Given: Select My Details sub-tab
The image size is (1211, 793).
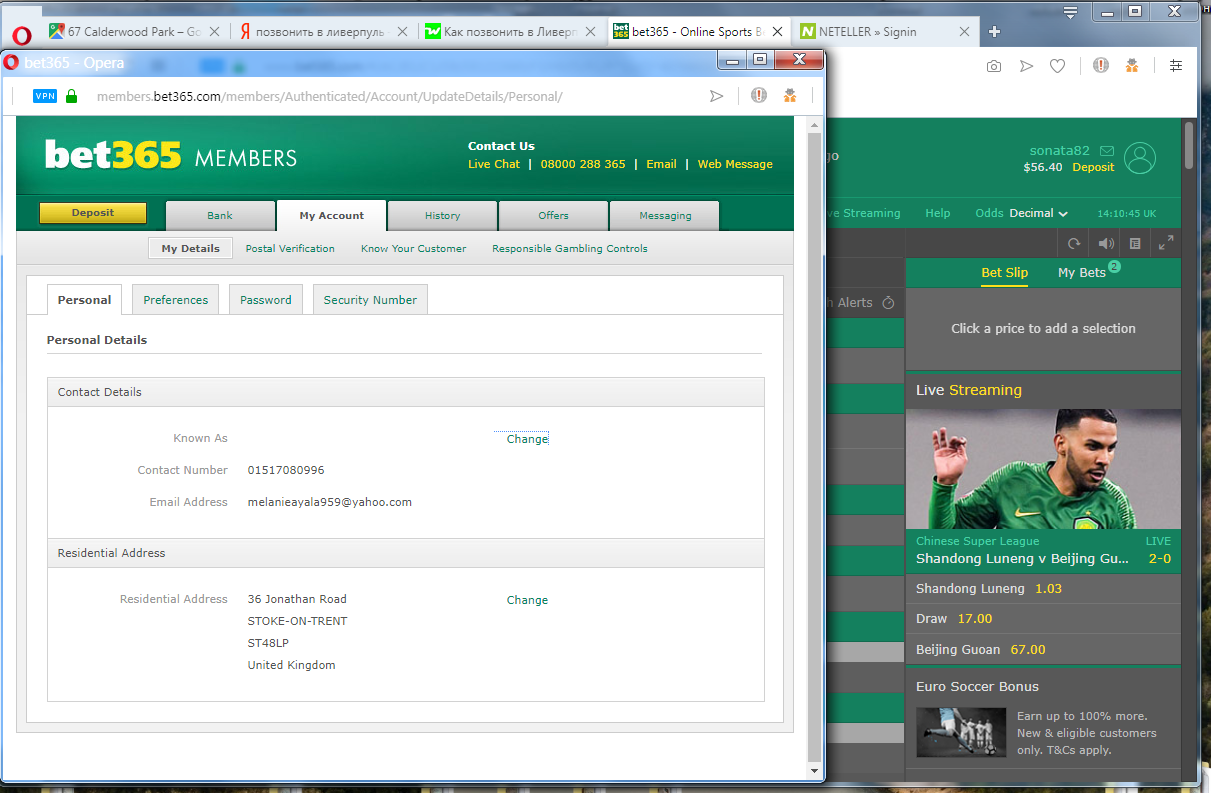Looking at the screenshot, I should (191, 249).
